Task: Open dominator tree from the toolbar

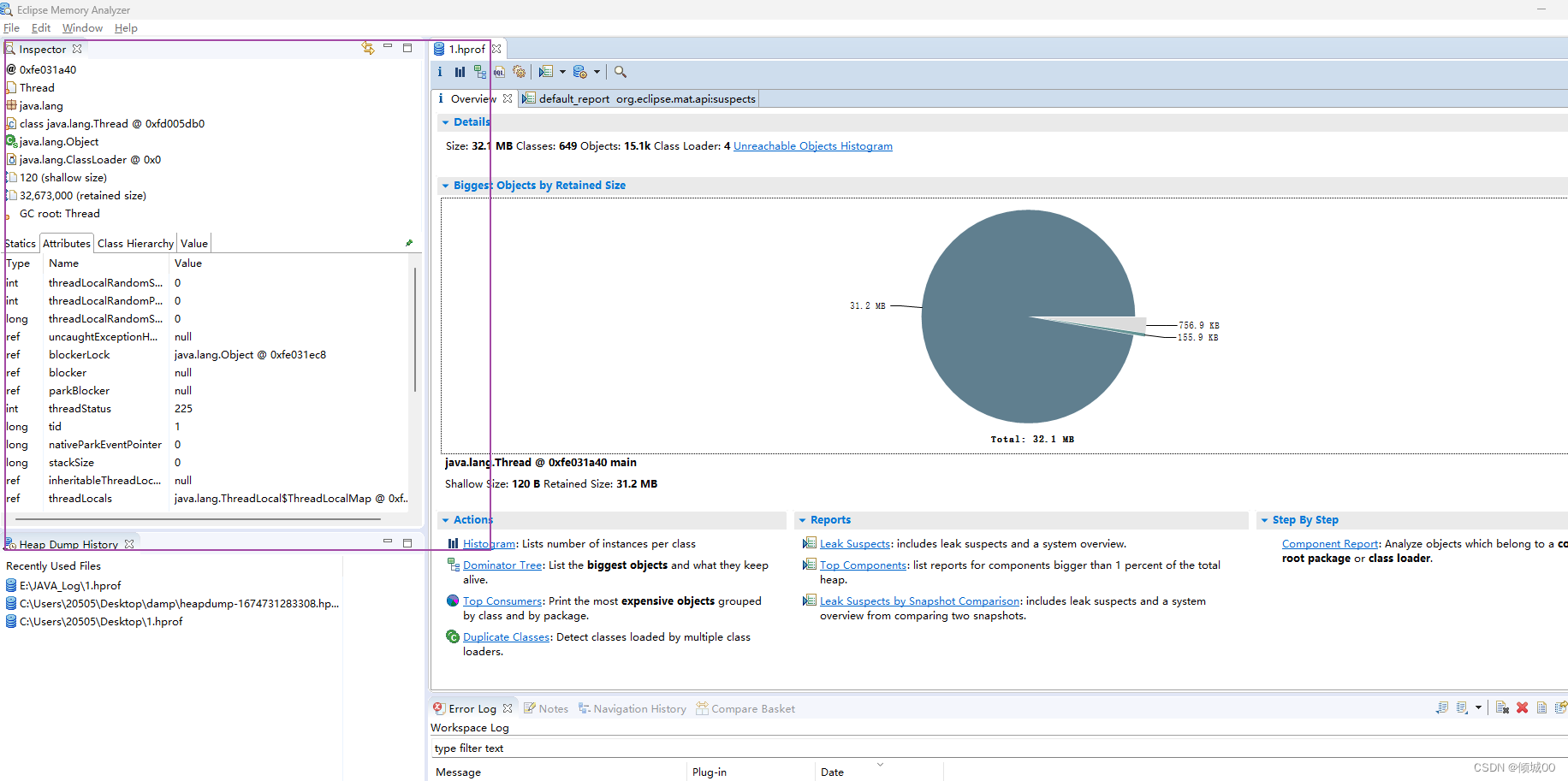Action: point(479,72)
